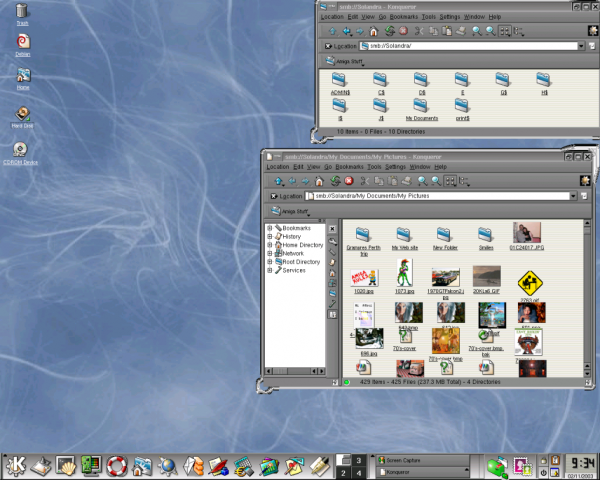The height and width of the screenshot is (480, 600).
Task: Reload the My Pictures listing
Action: pos(335,181)
